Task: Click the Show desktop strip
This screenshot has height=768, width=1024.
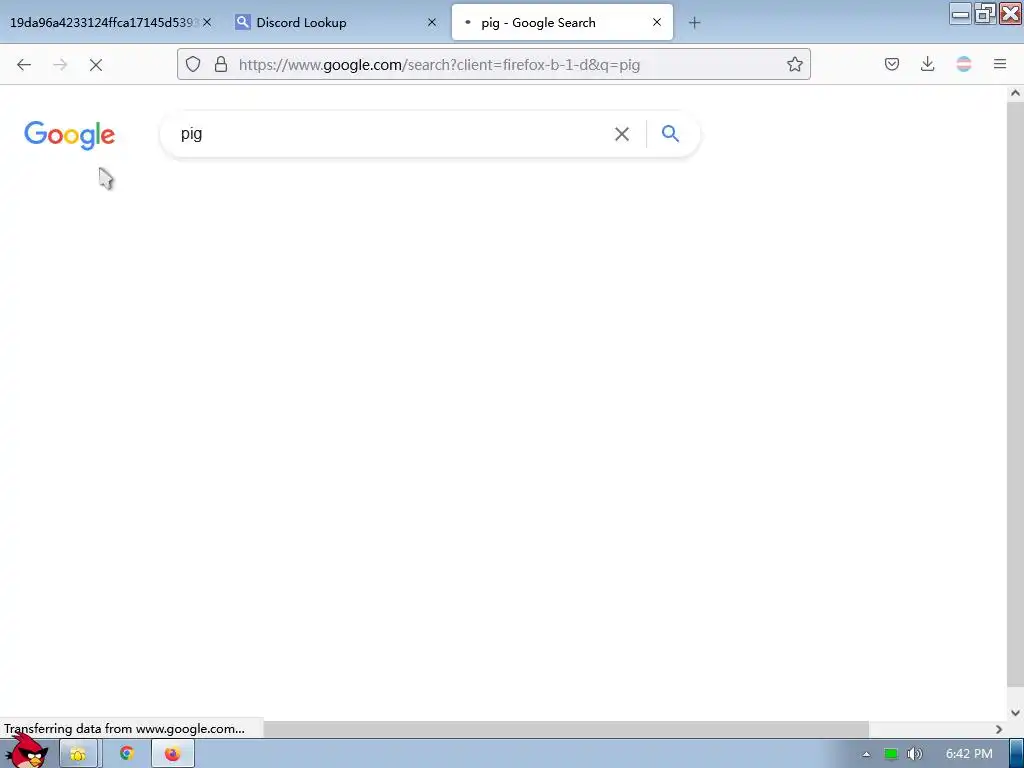Action: [1016, 754]
